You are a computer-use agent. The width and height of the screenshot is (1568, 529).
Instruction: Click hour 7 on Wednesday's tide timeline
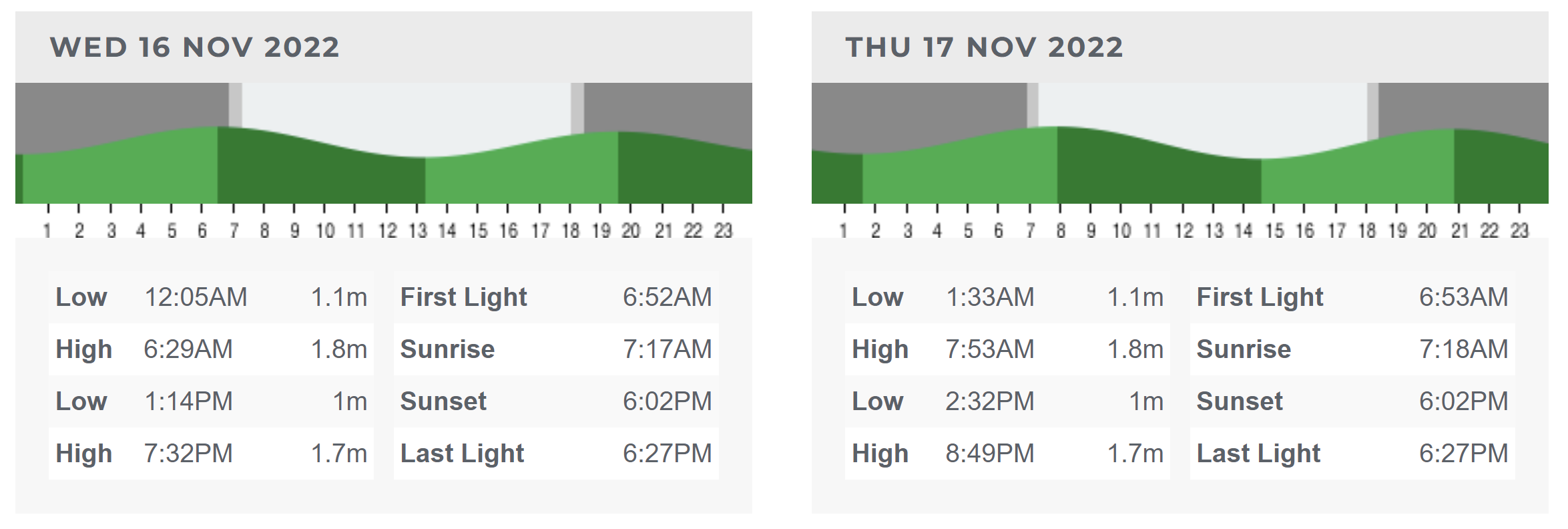tap(234, 230)
